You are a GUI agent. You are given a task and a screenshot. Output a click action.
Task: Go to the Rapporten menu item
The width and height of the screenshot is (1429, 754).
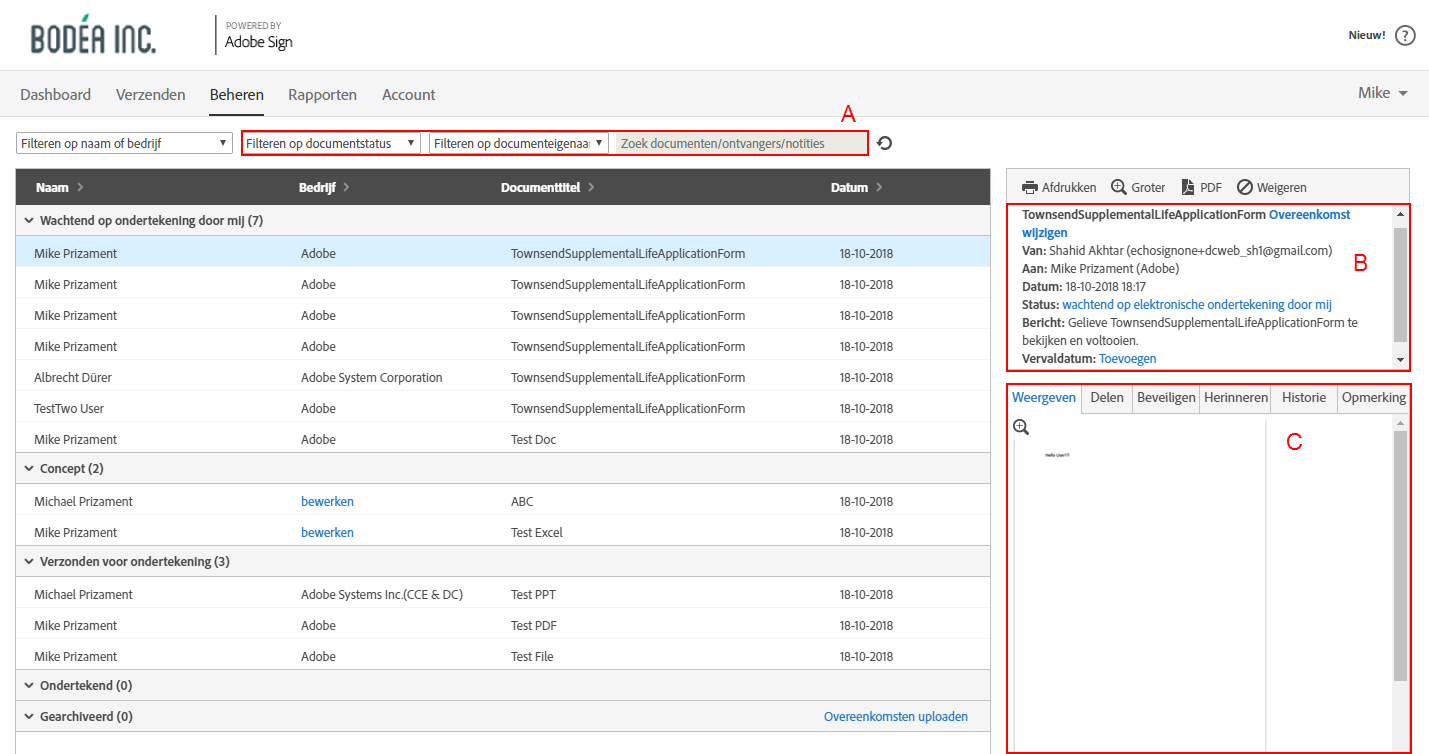tap(322, 95)
